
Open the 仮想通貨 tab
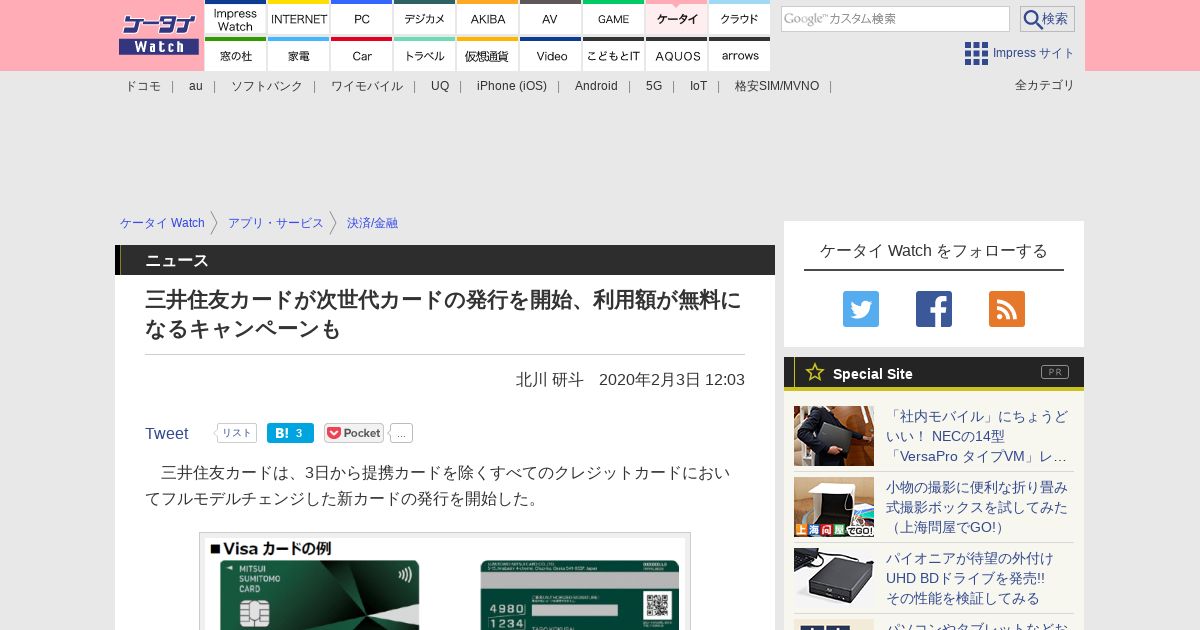coord(488,55)
